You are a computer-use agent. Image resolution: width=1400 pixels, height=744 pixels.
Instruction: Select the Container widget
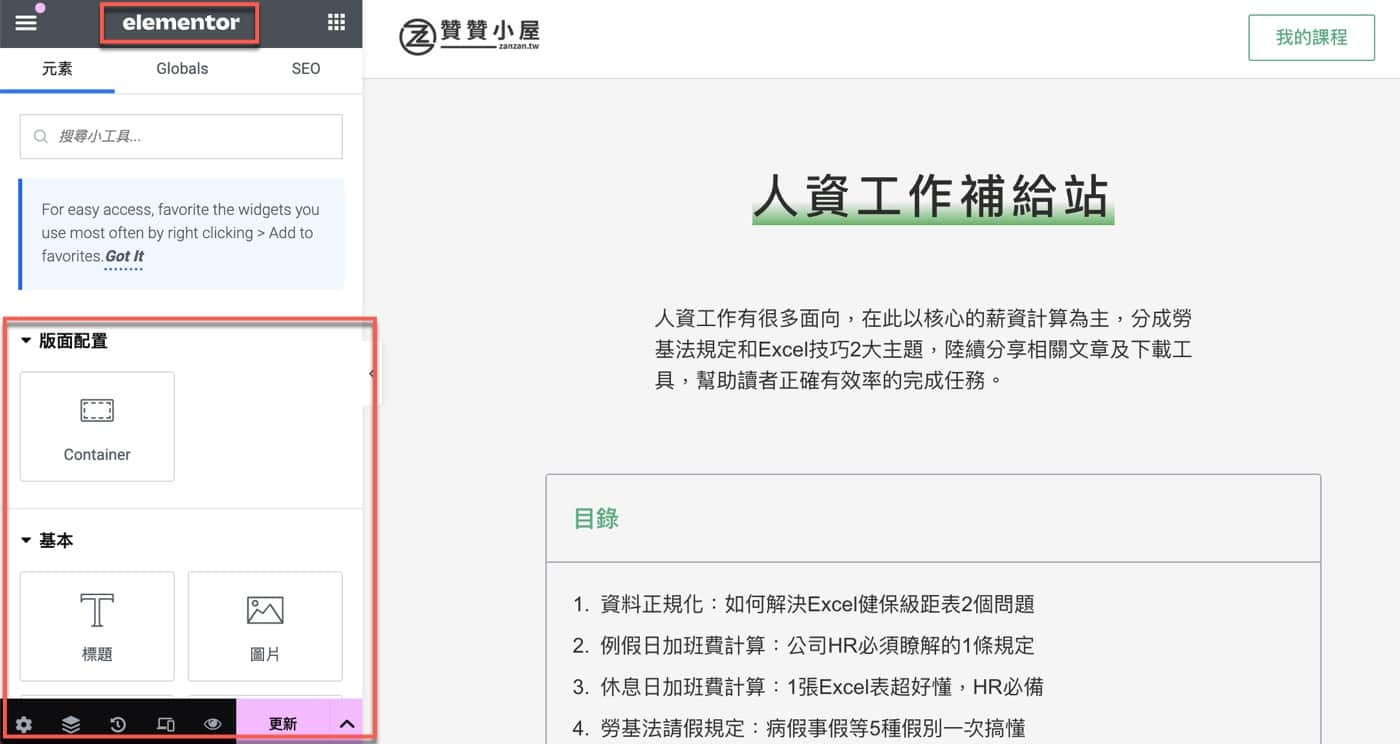[97, 427]
